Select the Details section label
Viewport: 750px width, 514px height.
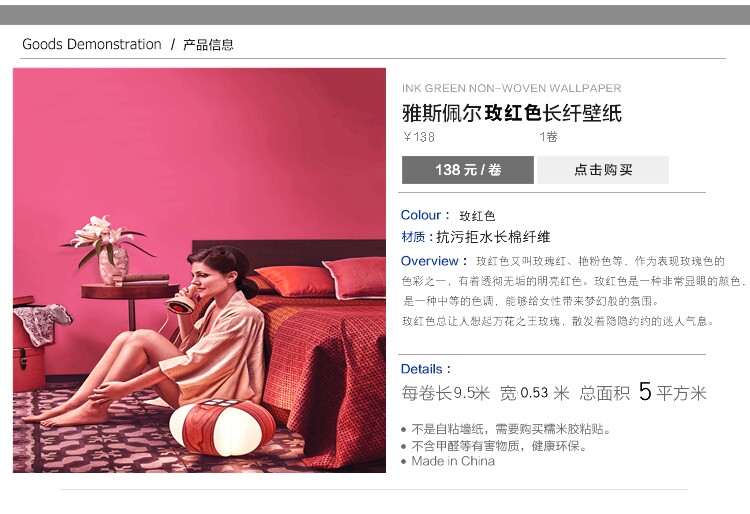[x=425, y=369]
